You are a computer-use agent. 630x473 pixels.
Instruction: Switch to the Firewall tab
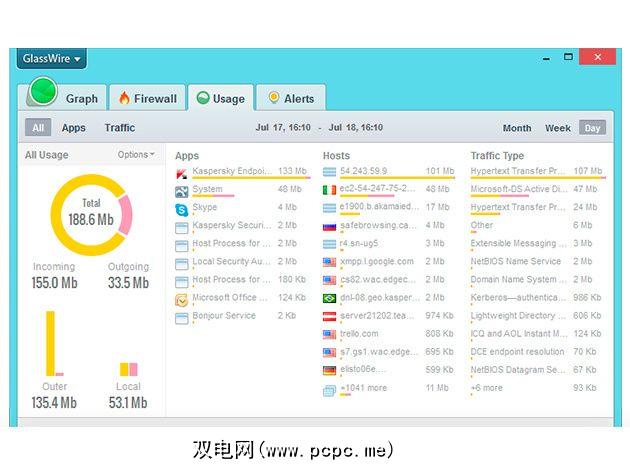pyautogui.click(x=147, y=98)
